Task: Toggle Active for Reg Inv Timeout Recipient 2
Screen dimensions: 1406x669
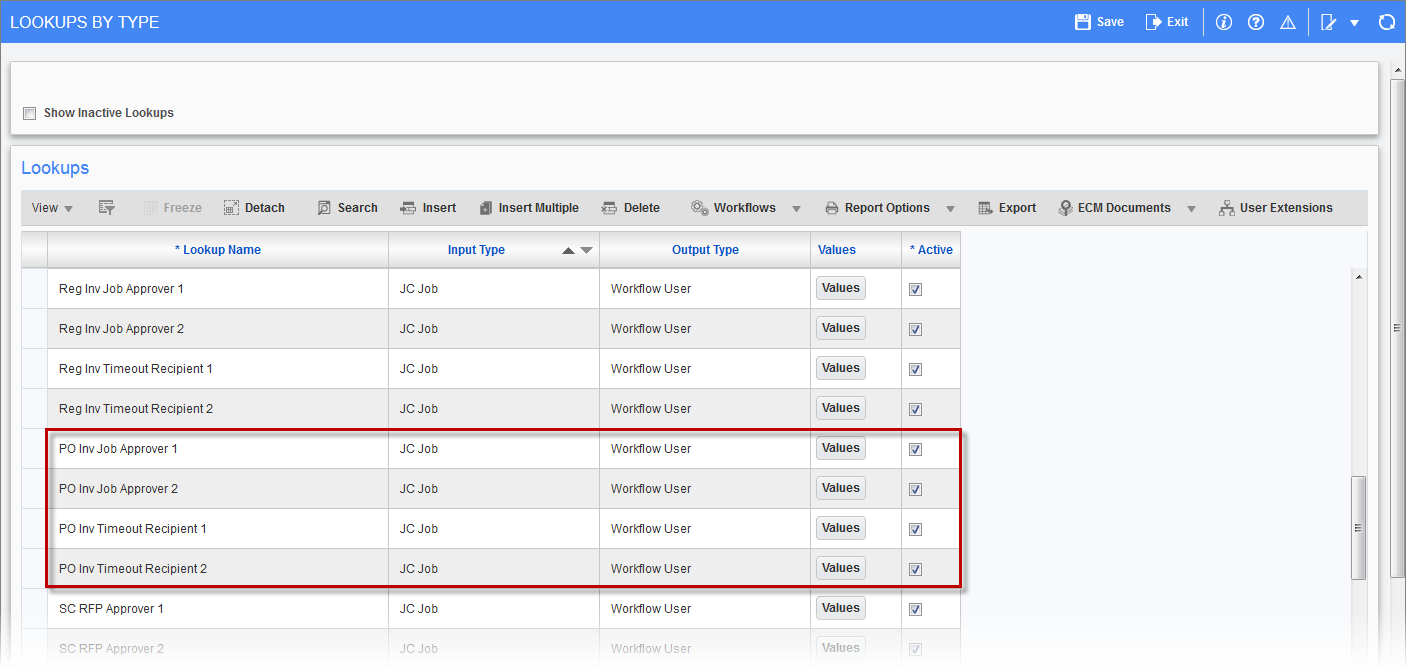Action: click(x=915, y=409)
